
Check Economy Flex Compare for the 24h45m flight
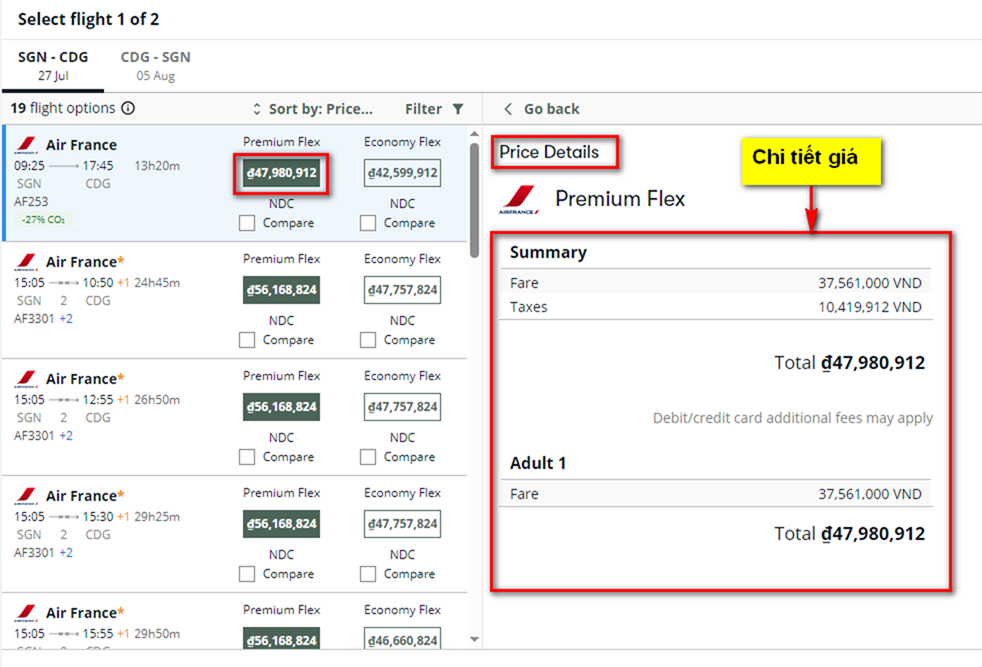click(368, 340)
